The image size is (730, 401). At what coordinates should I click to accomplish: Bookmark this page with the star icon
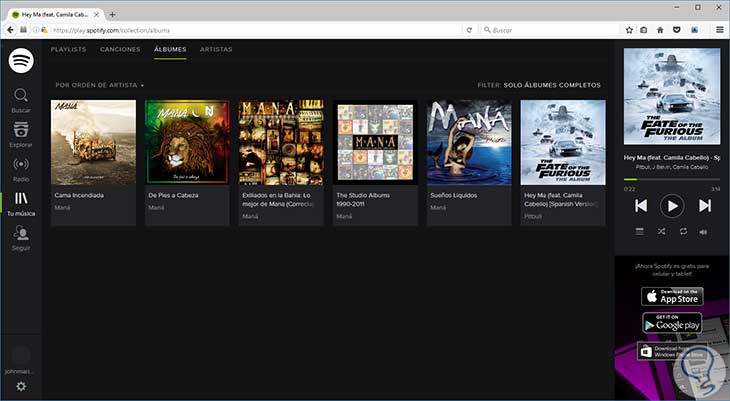[629, 30]
